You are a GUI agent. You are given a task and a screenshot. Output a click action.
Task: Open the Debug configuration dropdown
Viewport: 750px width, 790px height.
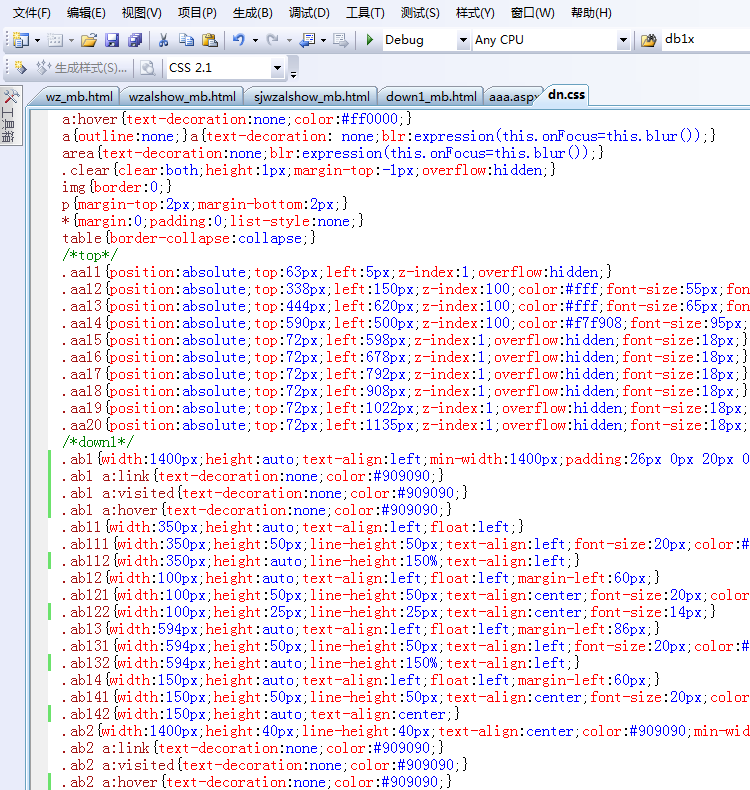tap(463, 40)
